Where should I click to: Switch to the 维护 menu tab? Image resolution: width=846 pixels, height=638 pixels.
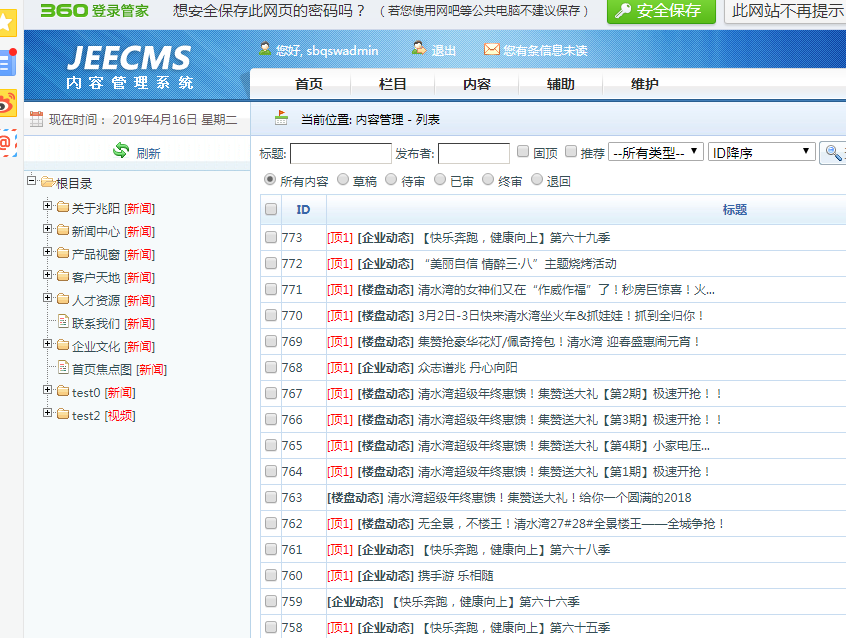(645, 84)
